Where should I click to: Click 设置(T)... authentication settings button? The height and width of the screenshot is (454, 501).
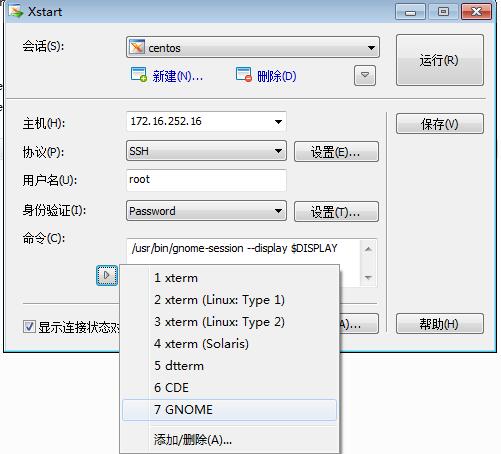tap(336, 211)
